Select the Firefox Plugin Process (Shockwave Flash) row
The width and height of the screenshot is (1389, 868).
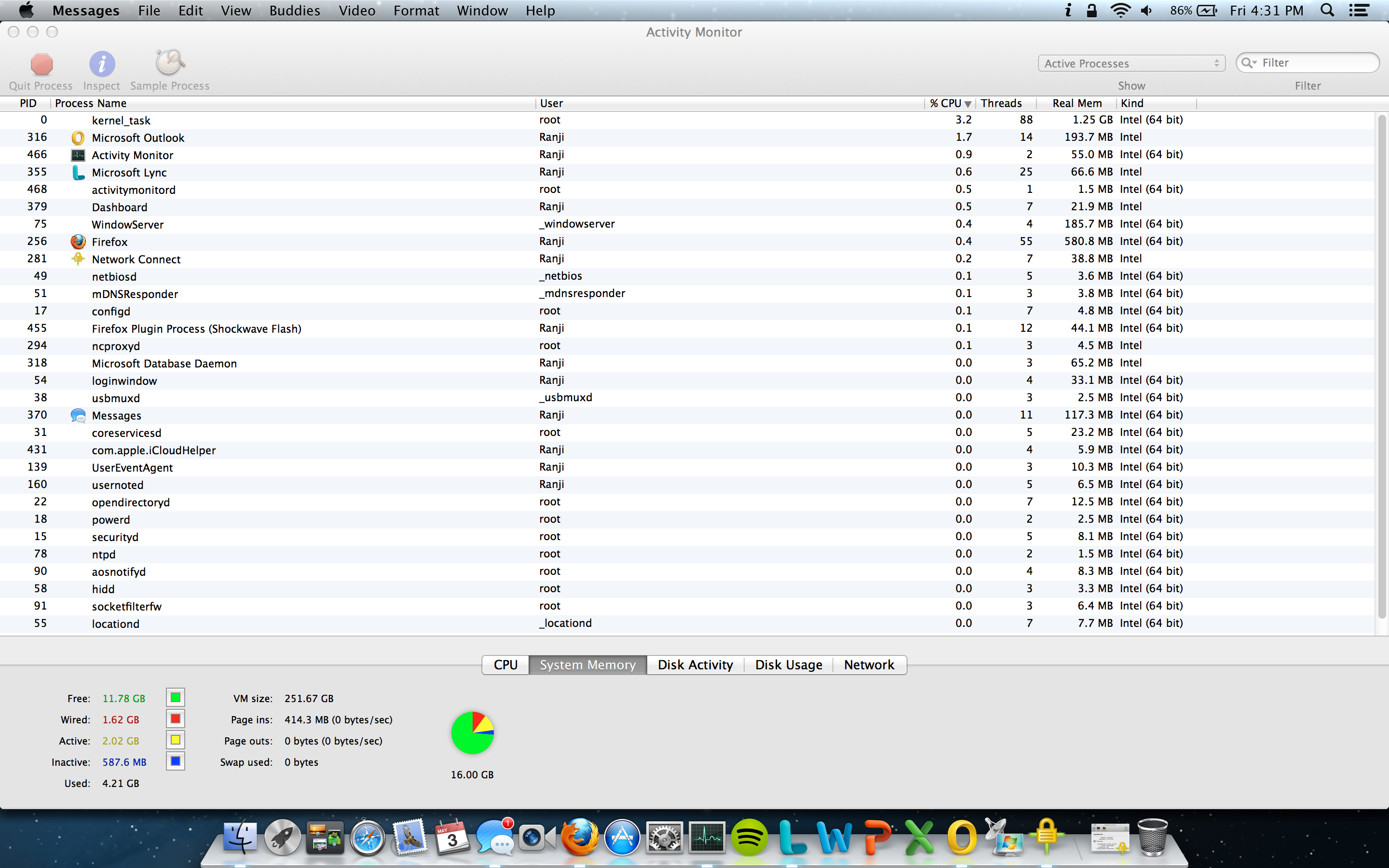(688, 328)
